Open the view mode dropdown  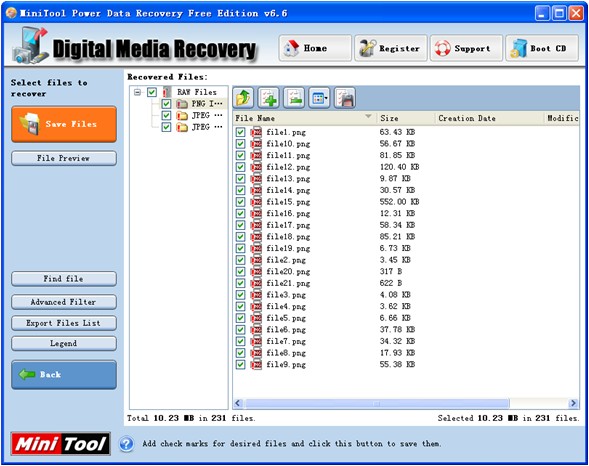pos(319,98)
